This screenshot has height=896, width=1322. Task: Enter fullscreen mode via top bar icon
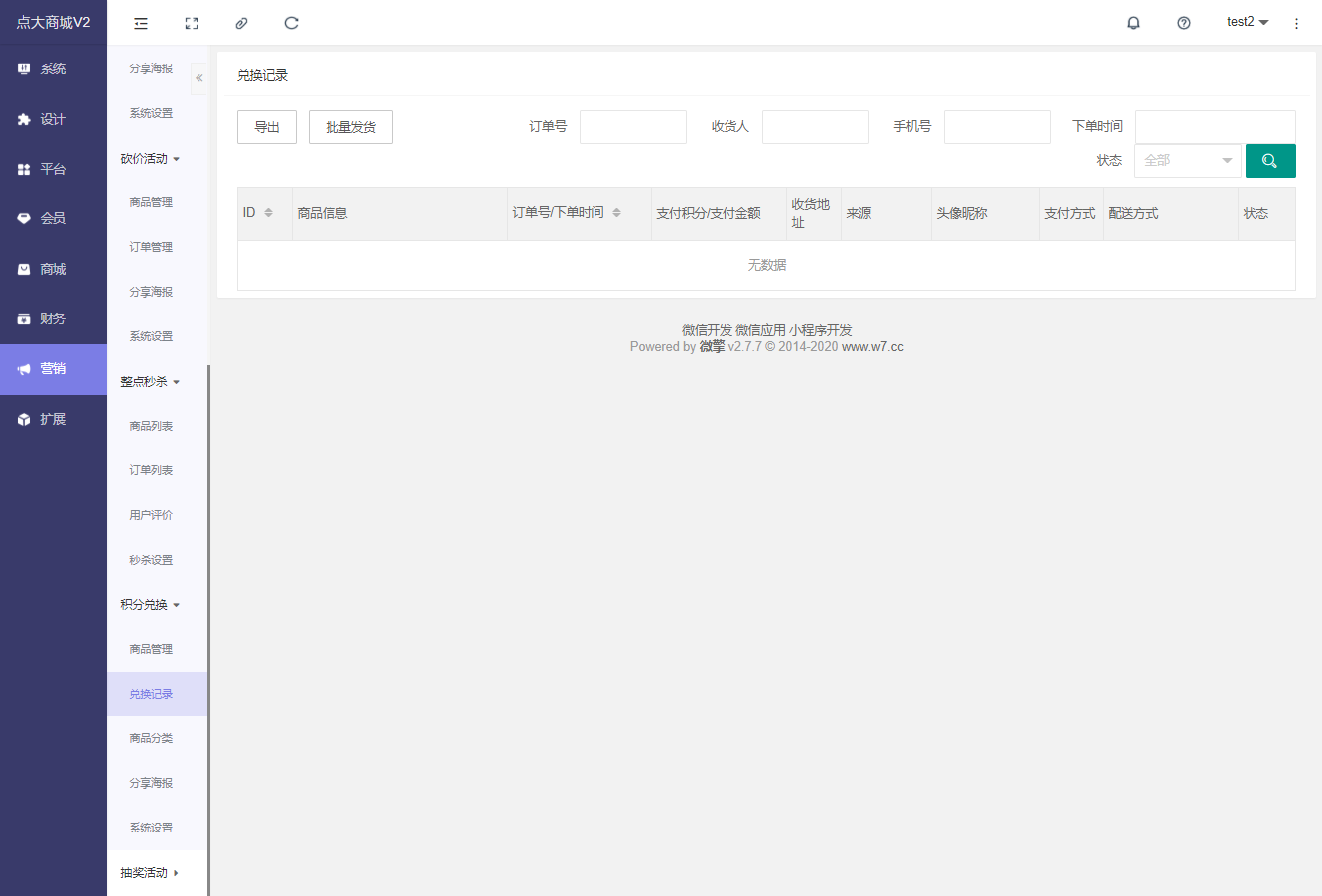point(192,23)
